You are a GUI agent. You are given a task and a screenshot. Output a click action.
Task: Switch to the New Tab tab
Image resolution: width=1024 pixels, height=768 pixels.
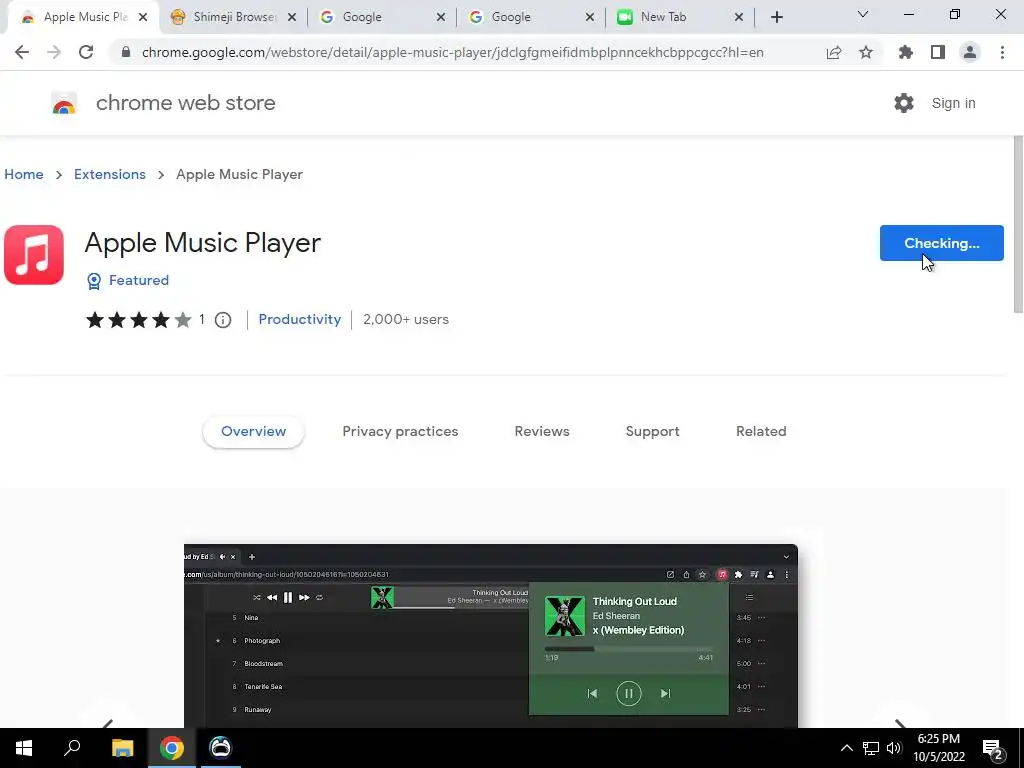pos(679,17)
